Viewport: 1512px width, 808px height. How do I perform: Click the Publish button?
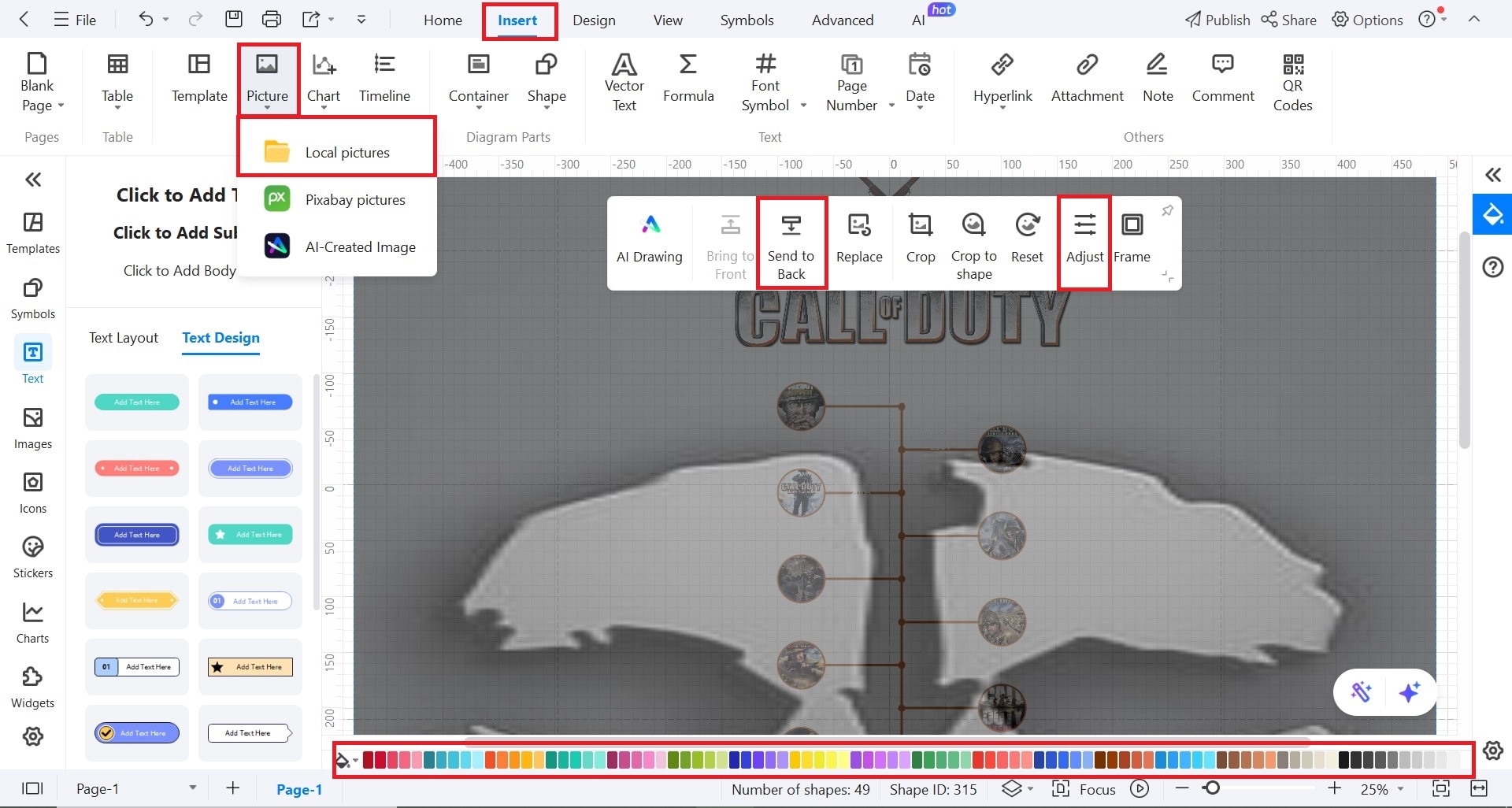[x=1217, y=20]
